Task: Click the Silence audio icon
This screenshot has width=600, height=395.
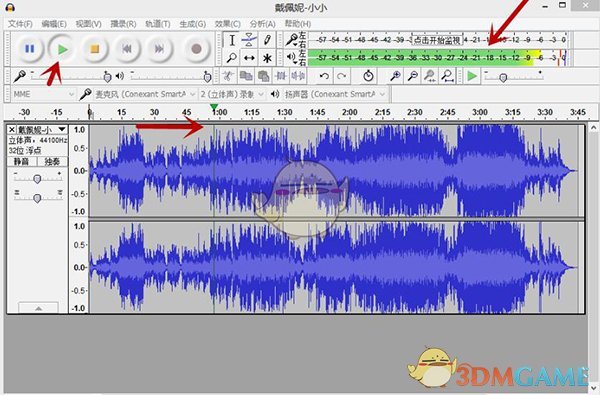Action: (x=298, y=76)
